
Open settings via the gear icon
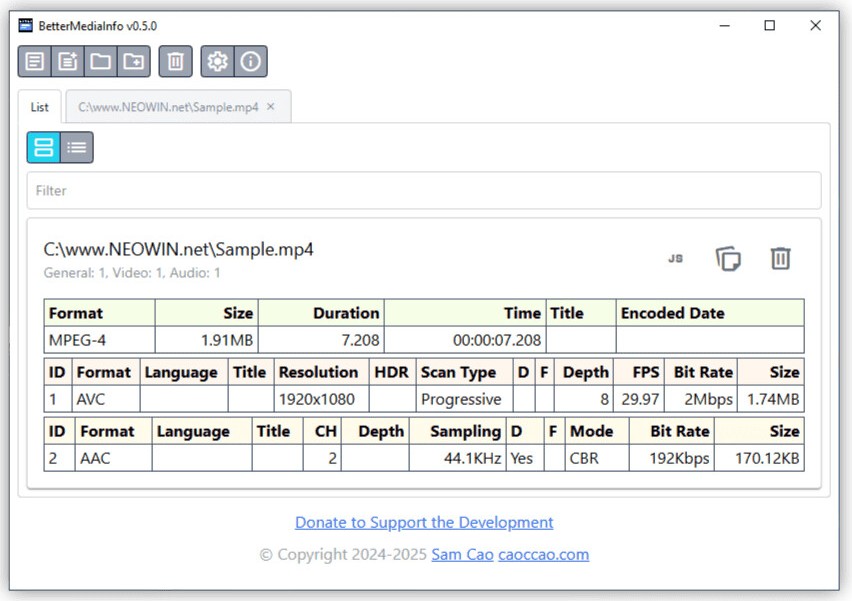click(217, 62)
